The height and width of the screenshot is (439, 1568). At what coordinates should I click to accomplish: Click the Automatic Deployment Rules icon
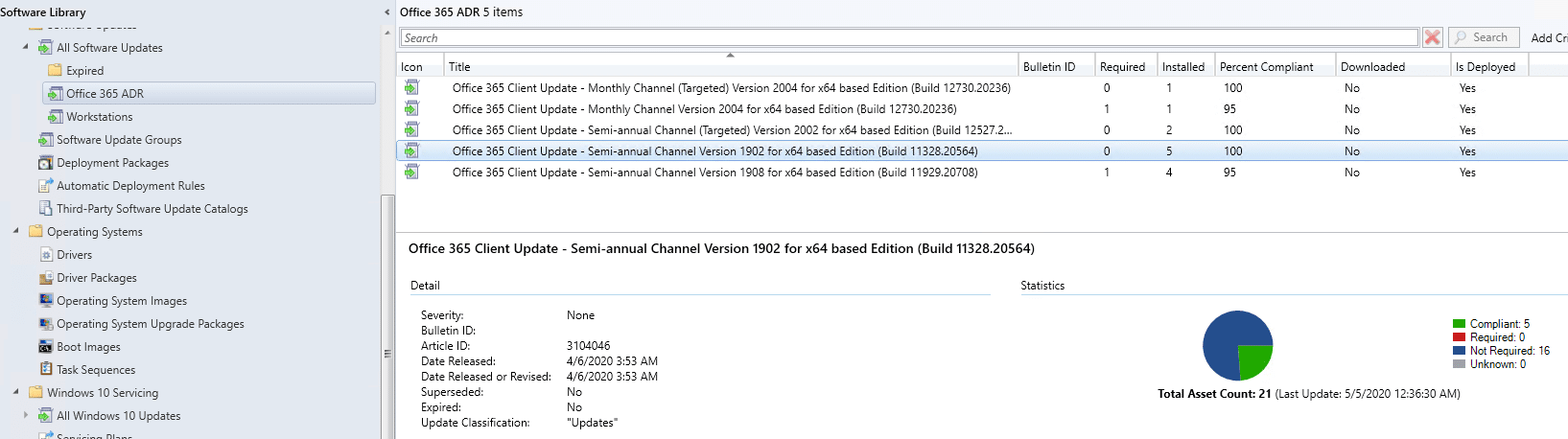[46, 186]
